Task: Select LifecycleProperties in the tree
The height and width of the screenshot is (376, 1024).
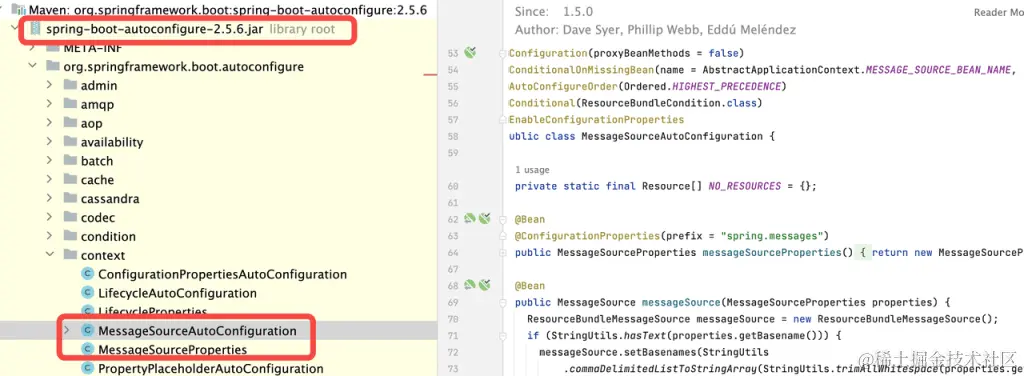Action: pos(152,311)
